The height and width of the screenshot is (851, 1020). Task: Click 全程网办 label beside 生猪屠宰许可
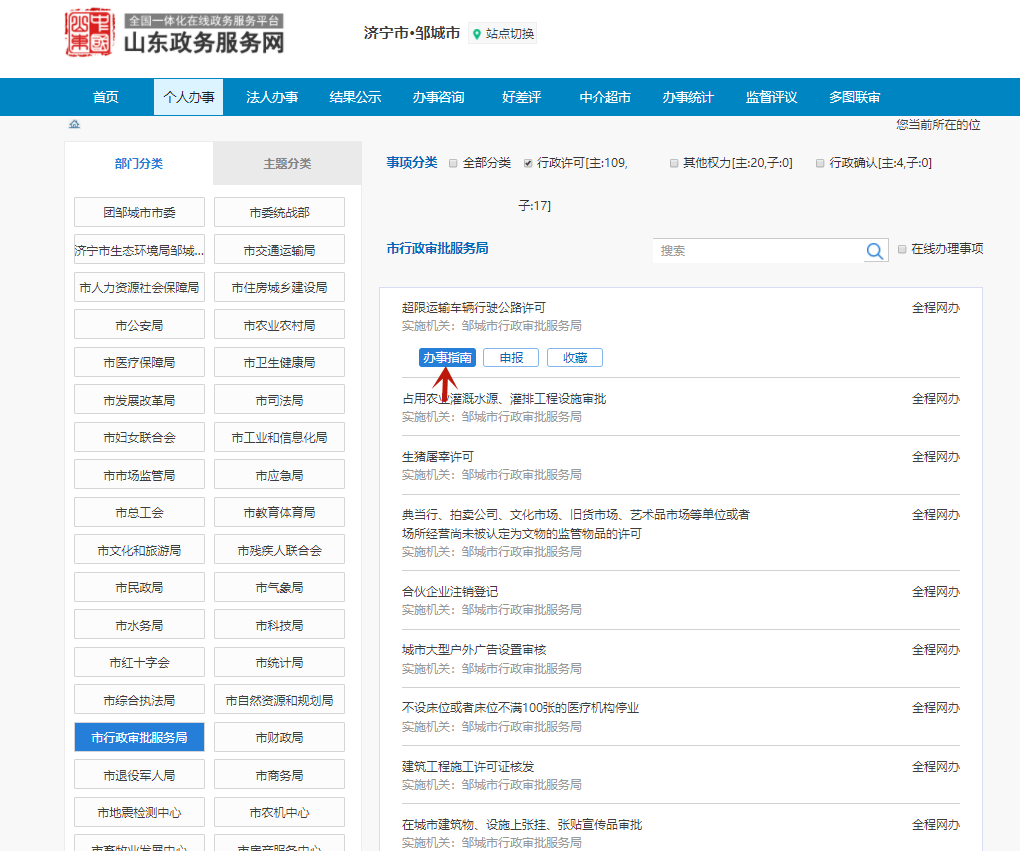[935, 457]
